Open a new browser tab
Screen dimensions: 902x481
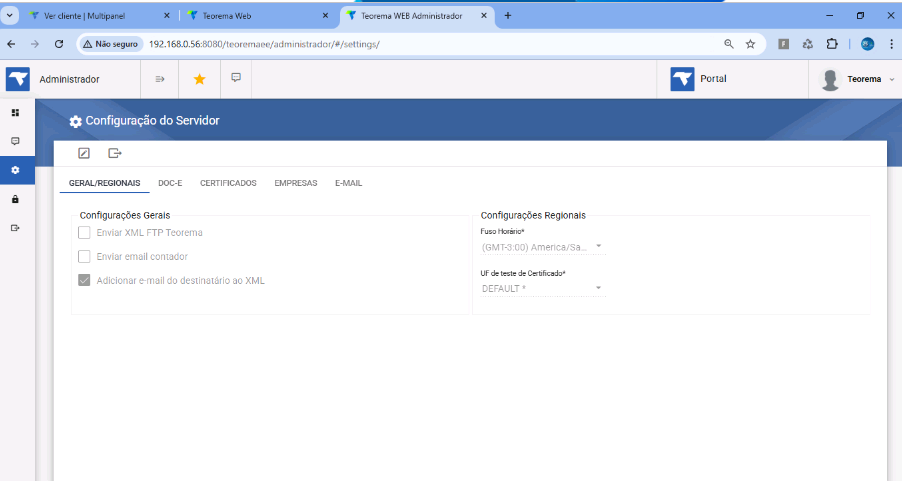tap(507, 16)
